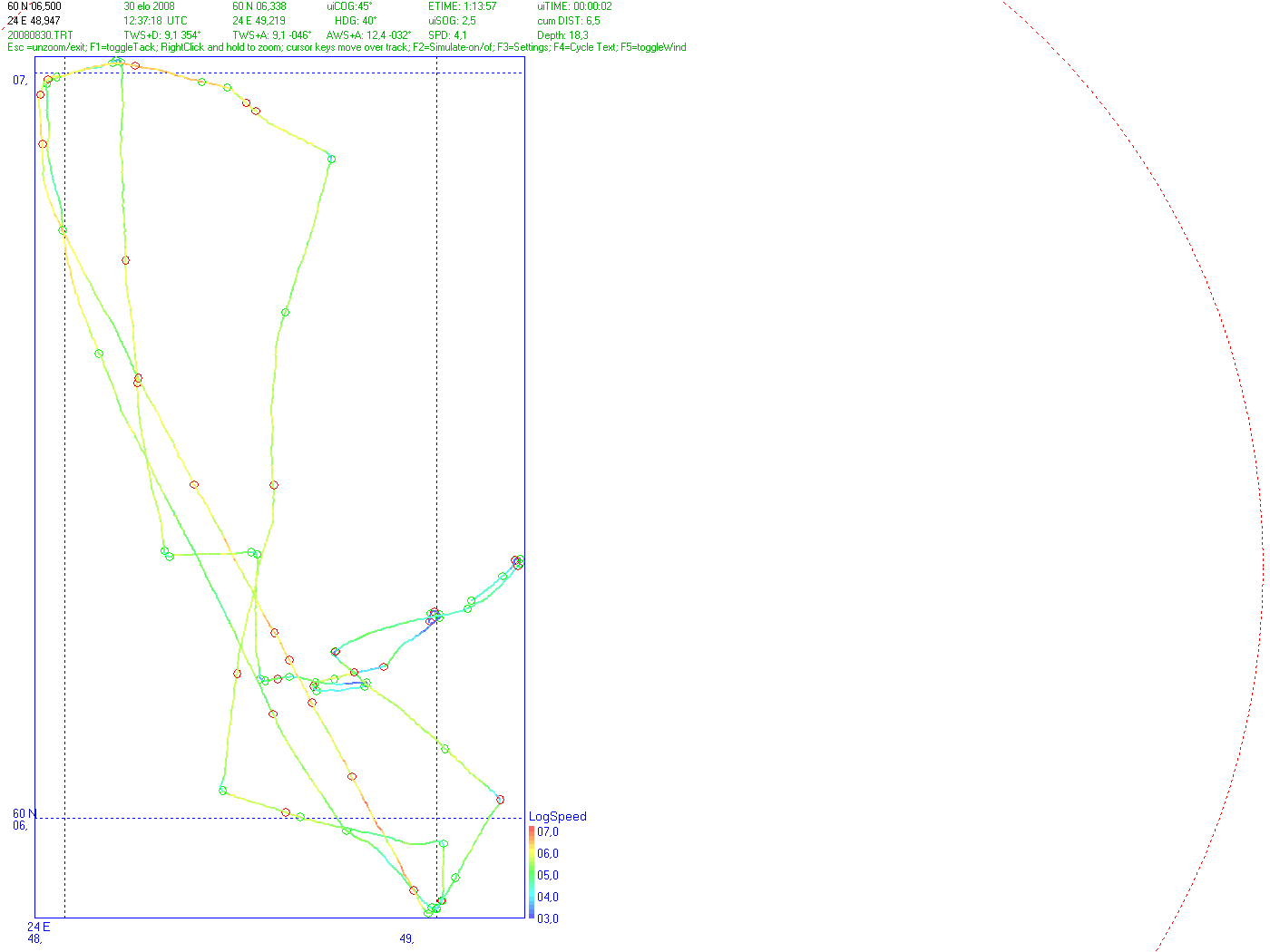Click the ETIME: 1:13:57 readout
The height and width of the screenshot is (952, 1270).
pos(463,6)
